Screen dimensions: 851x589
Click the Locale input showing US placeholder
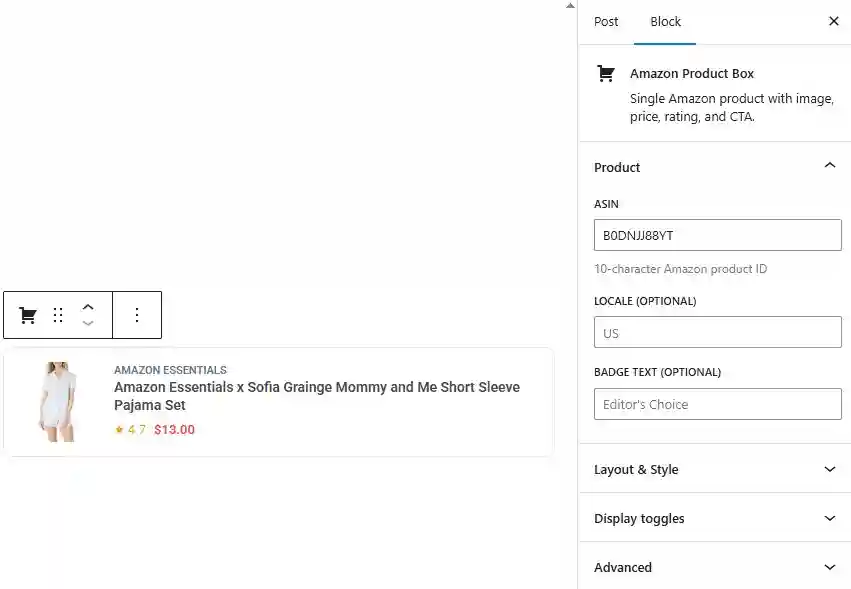point(717,332)
